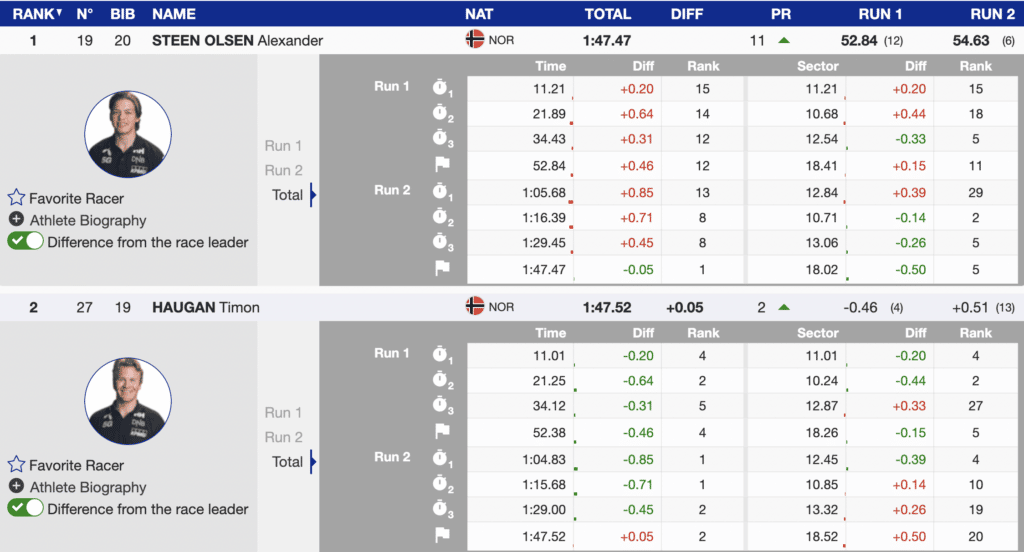Sort results by the RANK column header
This screenshot has width=1024, height=552.
click(36, 14)
